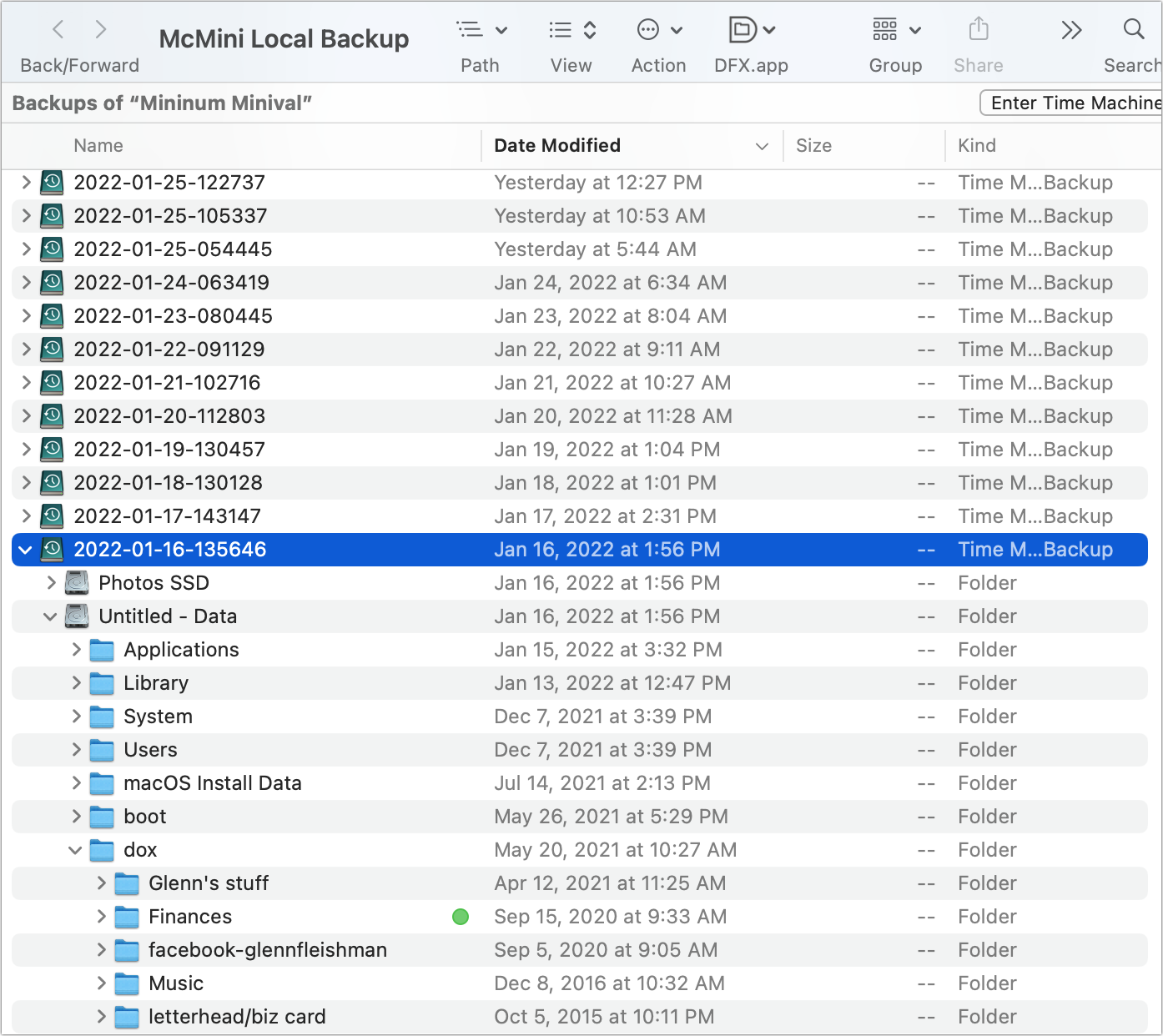Expand the Users folder

pos(76,749)
